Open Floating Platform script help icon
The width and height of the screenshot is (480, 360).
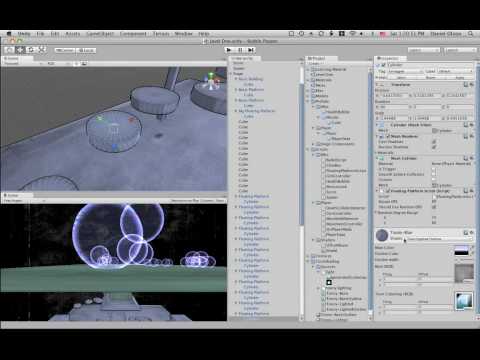(466, 191)
